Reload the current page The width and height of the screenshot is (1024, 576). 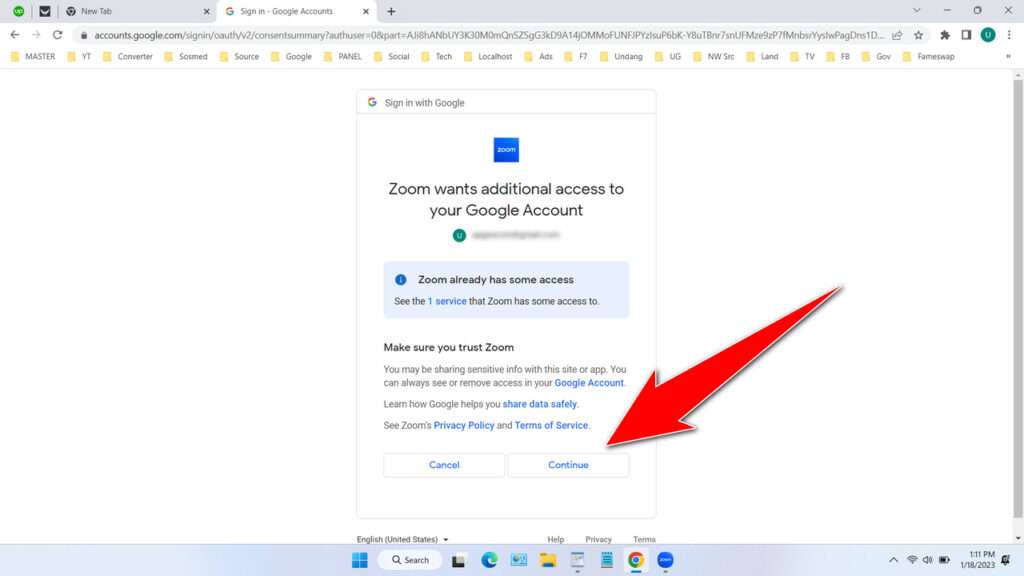[57, 35]
